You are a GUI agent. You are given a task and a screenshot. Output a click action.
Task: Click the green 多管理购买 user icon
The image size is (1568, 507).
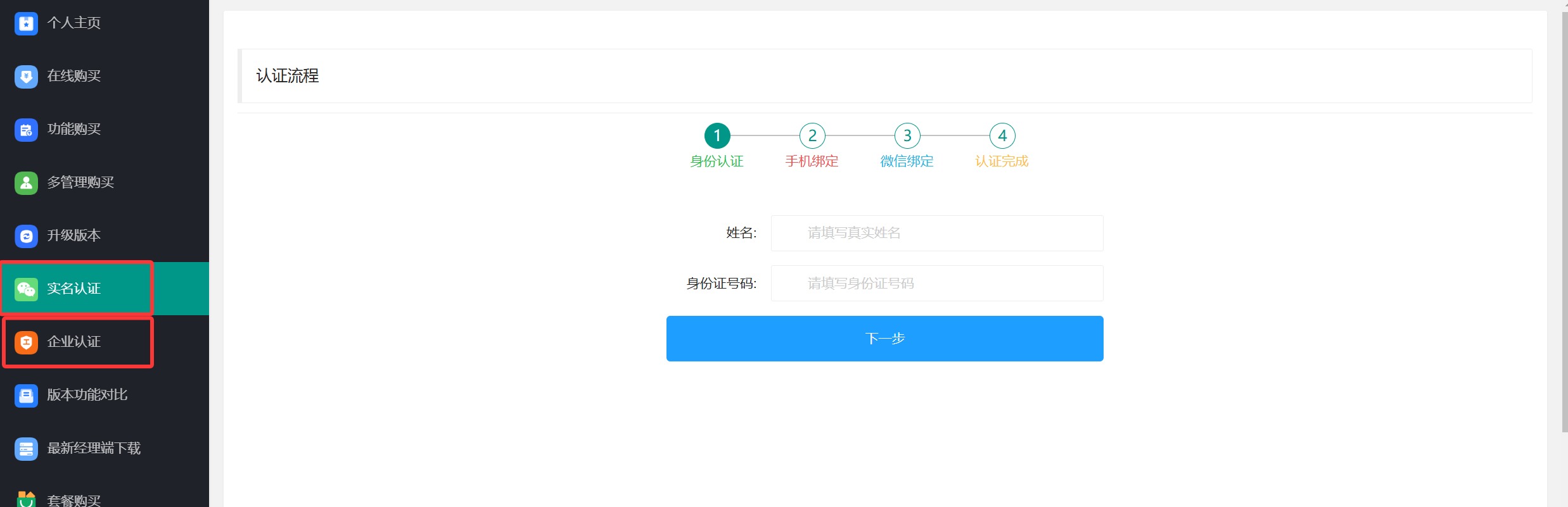pos(26,183)
